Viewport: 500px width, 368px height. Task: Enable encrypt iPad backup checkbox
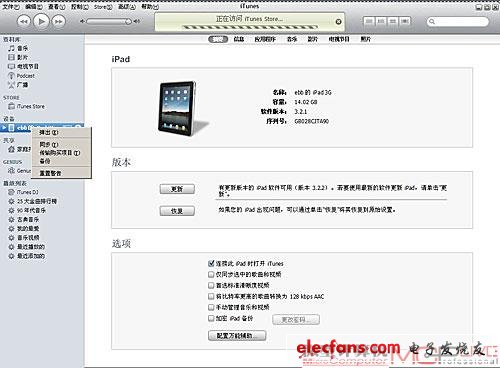point(211,318)
